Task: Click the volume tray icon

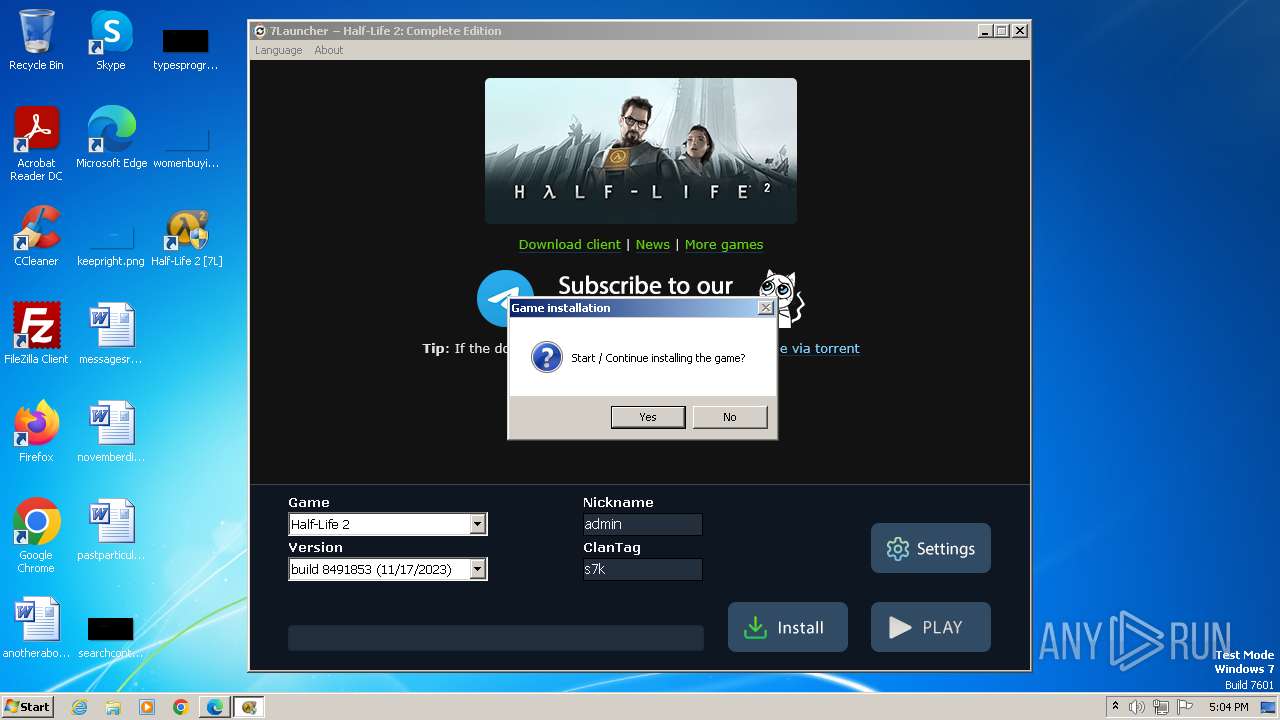Action: point(1137,707)
